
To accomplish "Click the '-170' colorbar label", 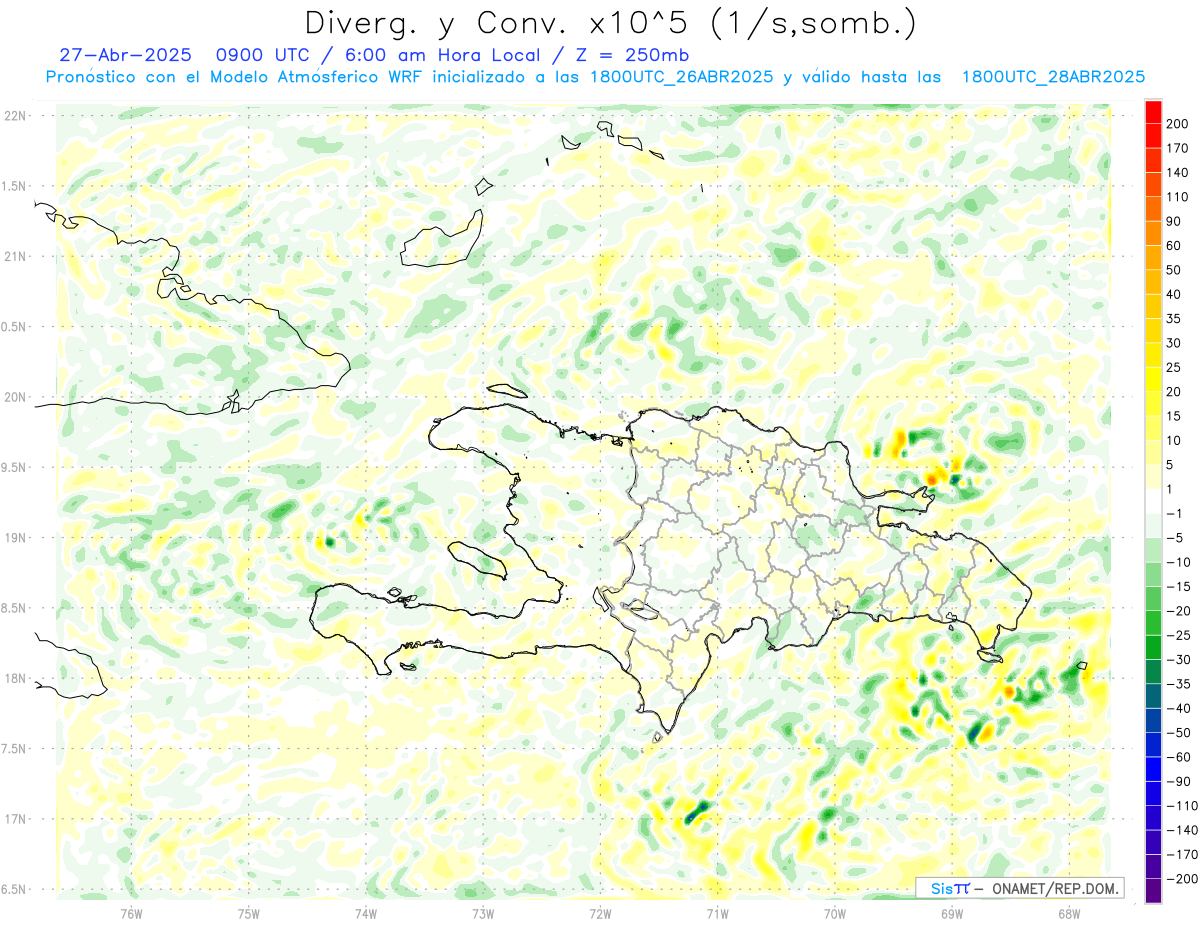I will pos(1180,855).
